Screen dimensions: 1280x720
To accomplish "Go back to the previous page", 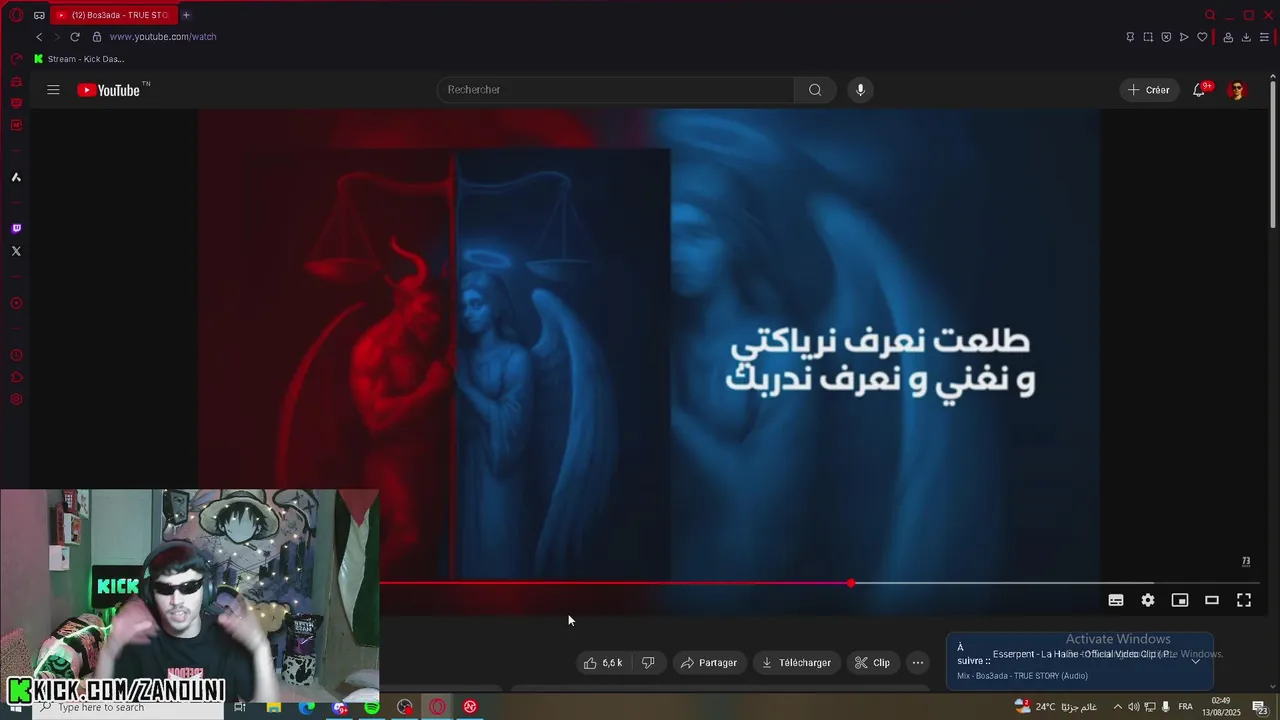I will click(39, 37).
